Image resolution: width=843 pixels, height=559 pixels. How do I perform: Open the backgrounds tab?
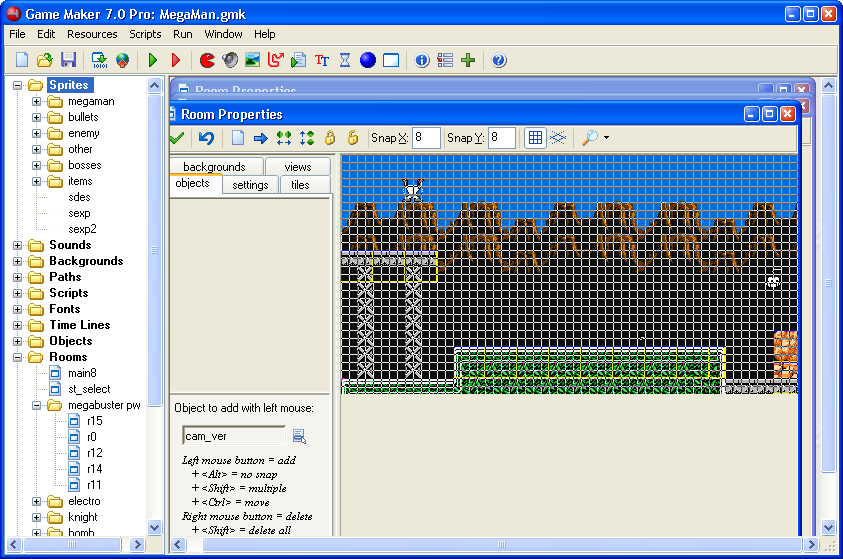[x=214, y=167]
